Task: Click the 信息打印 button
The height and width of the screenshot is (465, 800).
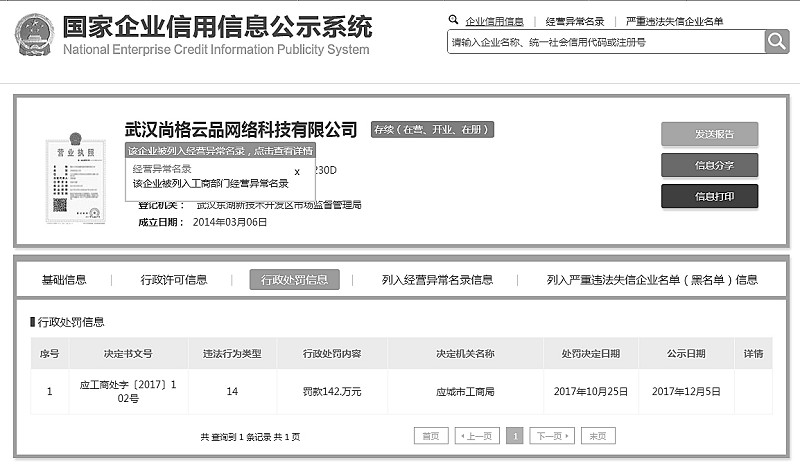Action: pos(709,197)
